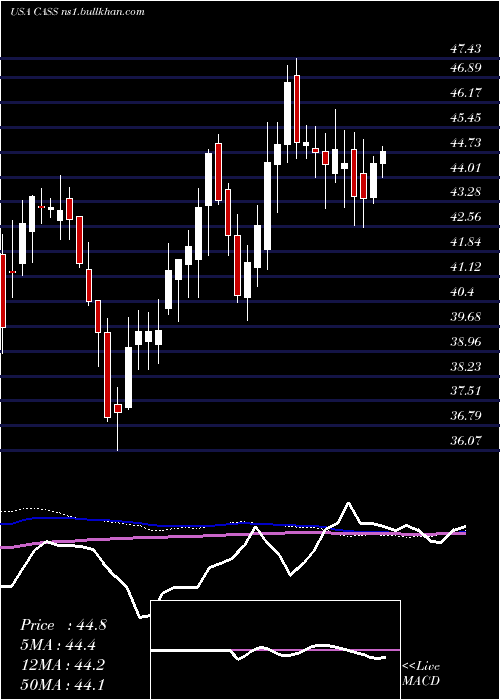Click the 12MA : 44.2 readout

pos(62,665)
